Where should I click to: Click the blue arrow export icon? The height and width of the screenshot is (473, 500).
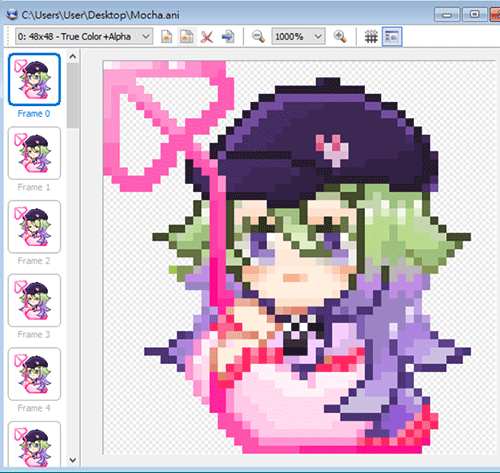pos(228,37)
